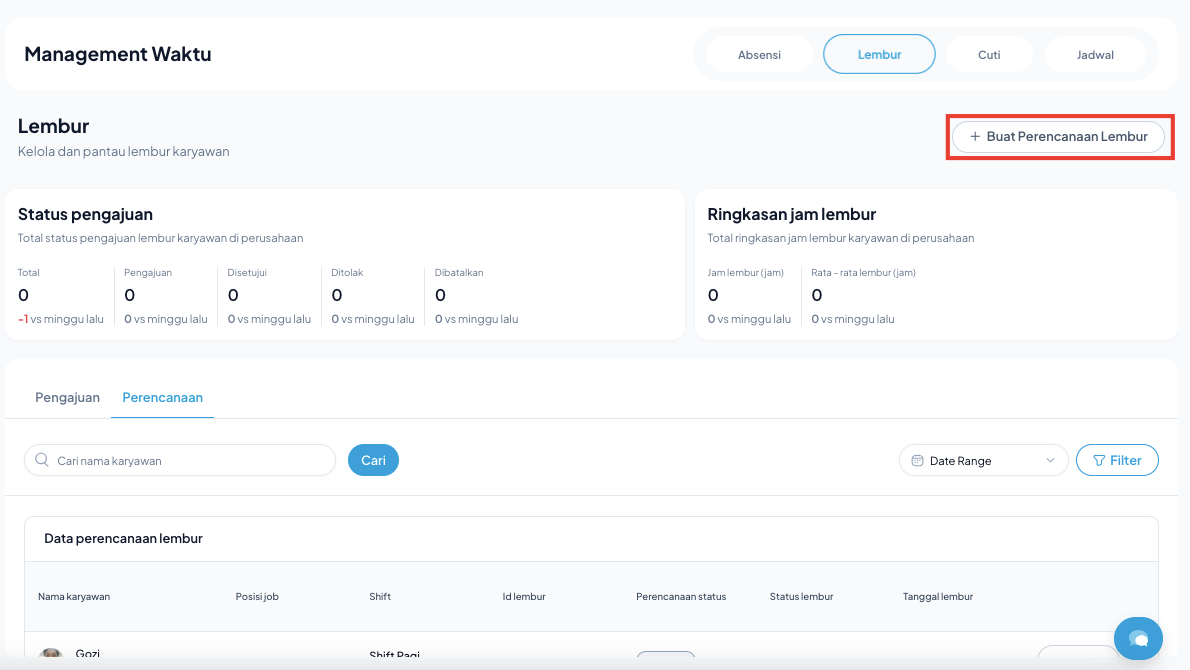Click the funnel icon on the Filter button
The height and width of the screenshot is (670, 1190).
pos(1099,461)
